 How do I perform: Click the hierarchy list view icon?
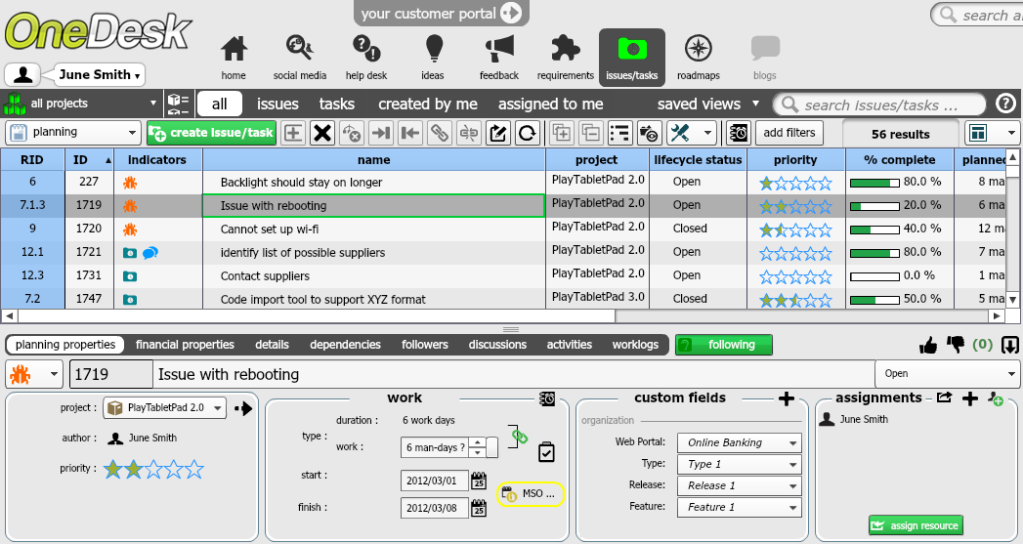pos(620,133)
